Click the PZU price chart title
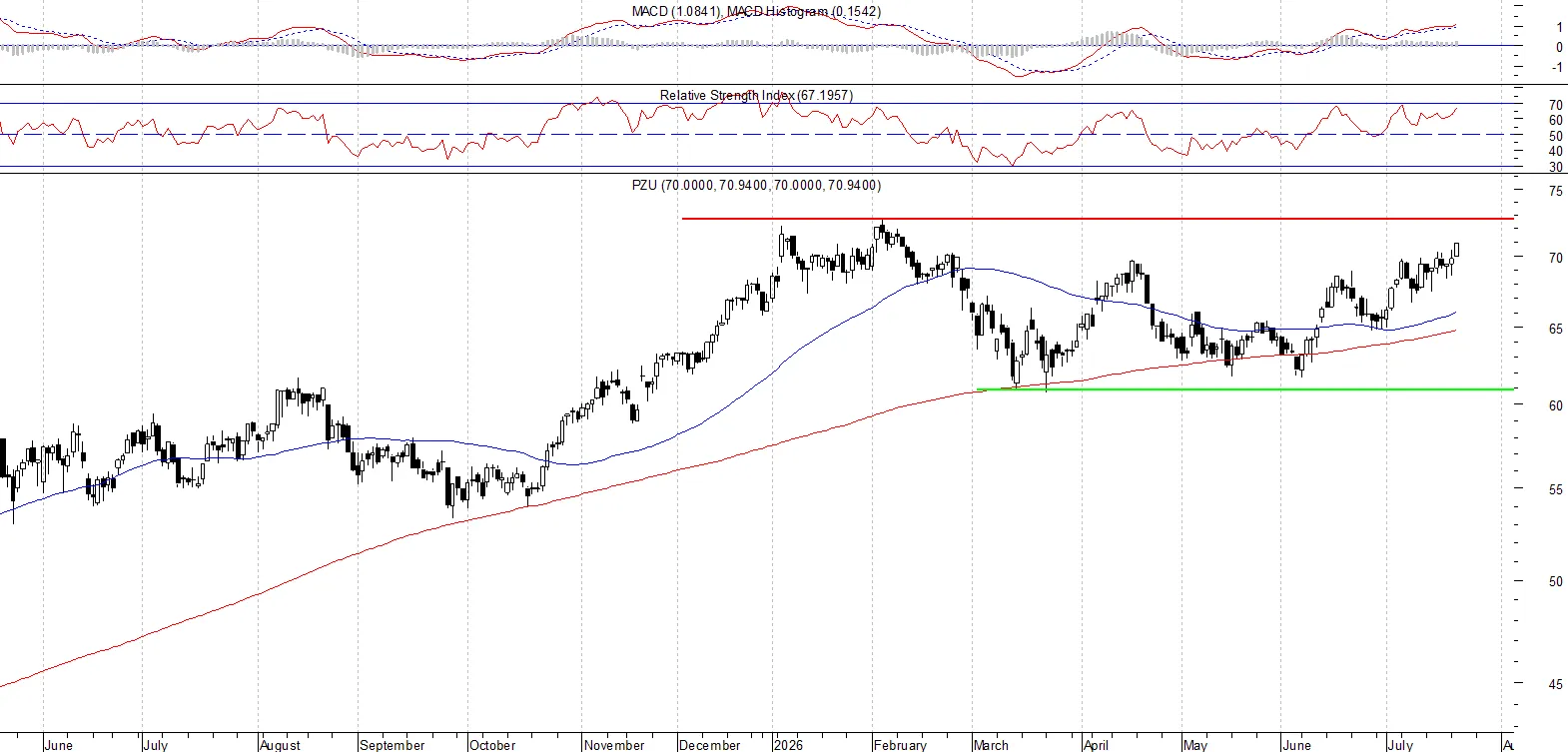 [x=756, y=185]
